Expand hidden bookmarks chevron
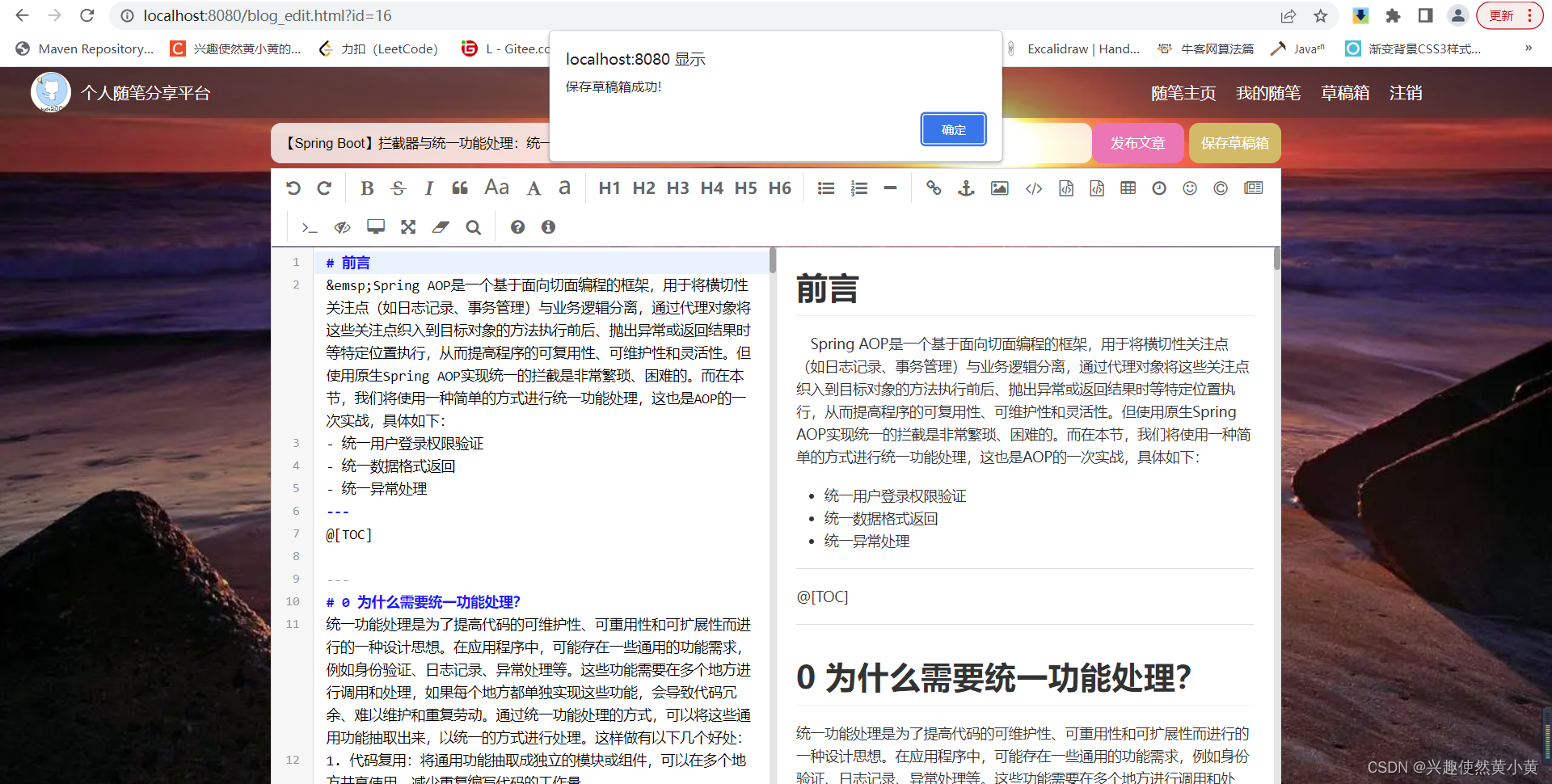Viewport: 1552px width, 784px height. [x=1529, y=48]
